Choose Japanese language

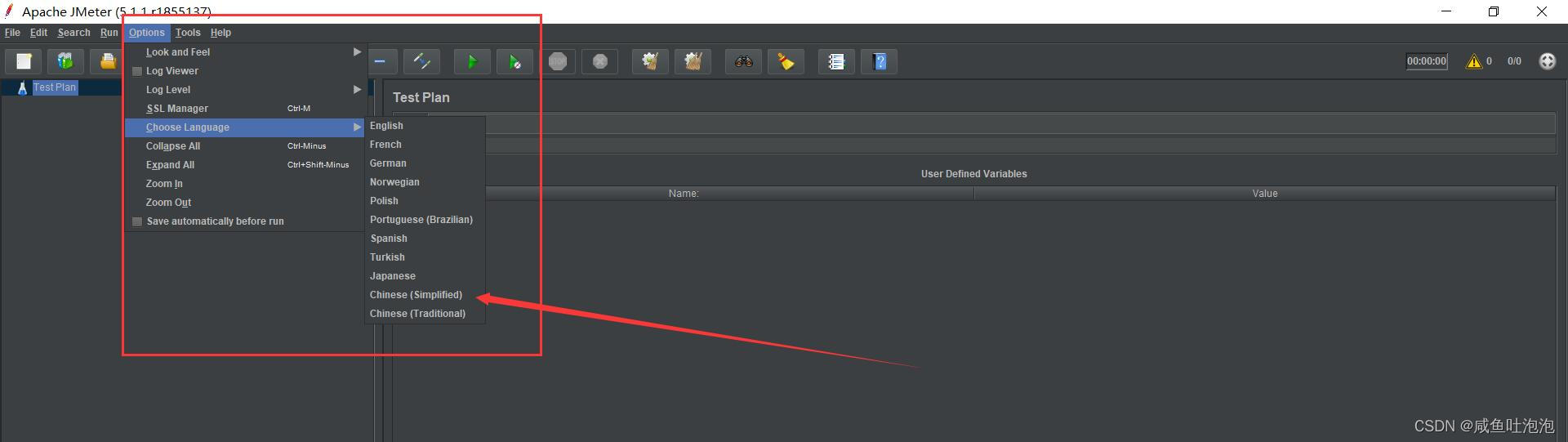[x=425, y=276]
